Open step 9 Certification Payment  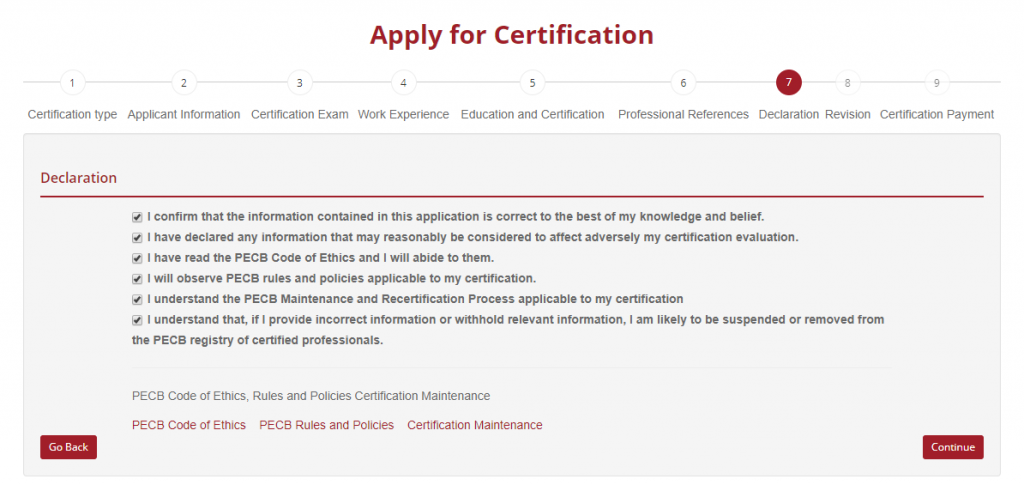pyautogui.click(x=936, y=83)
